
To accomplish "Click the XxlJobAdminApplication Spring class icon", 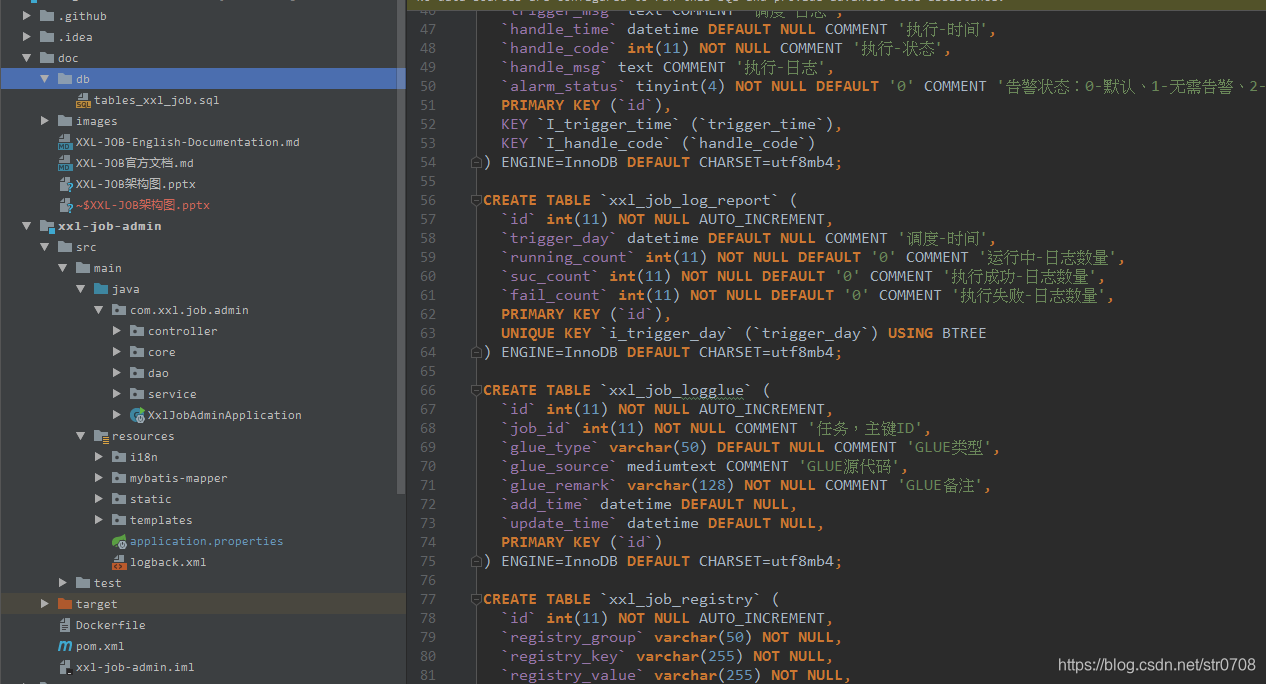I will tap(138, 415).
